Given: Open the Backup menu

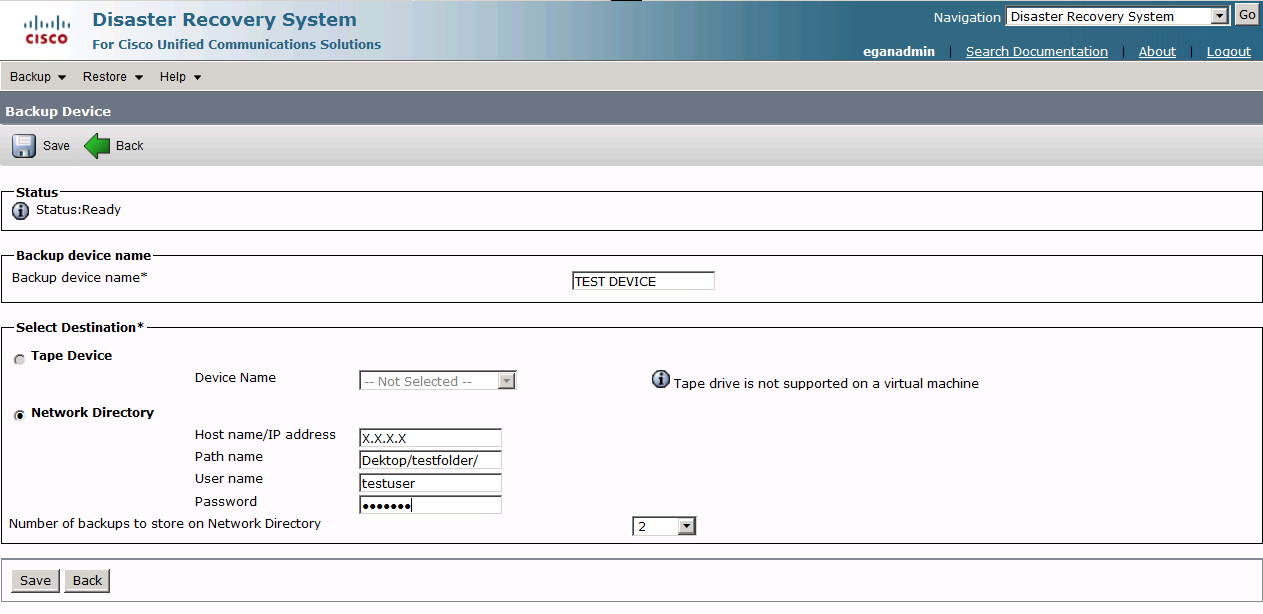Looking at the screenshot, I should (38, 77).
